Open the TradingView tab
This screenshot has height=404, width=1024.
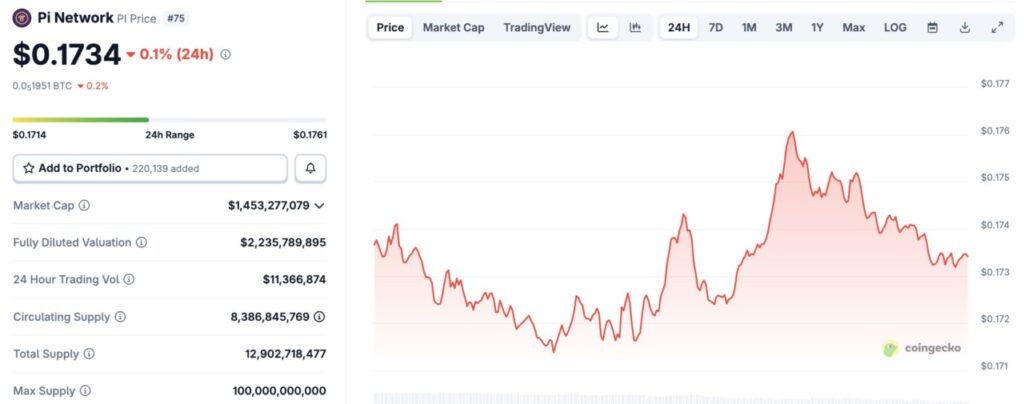pyautogui.click(x=535, y=27)
